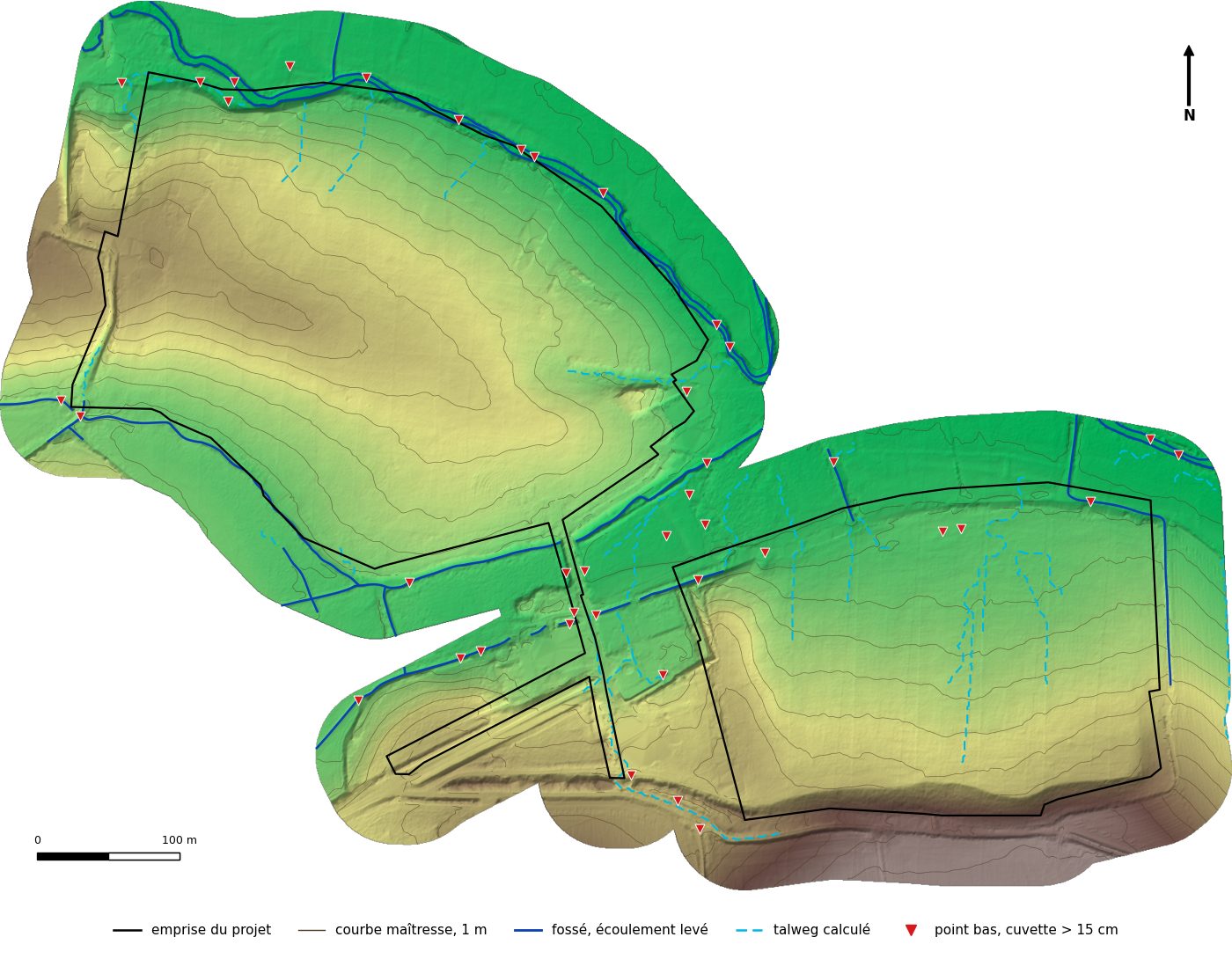
Task: Click the 'N' north label
Action: coord(1190,115)
